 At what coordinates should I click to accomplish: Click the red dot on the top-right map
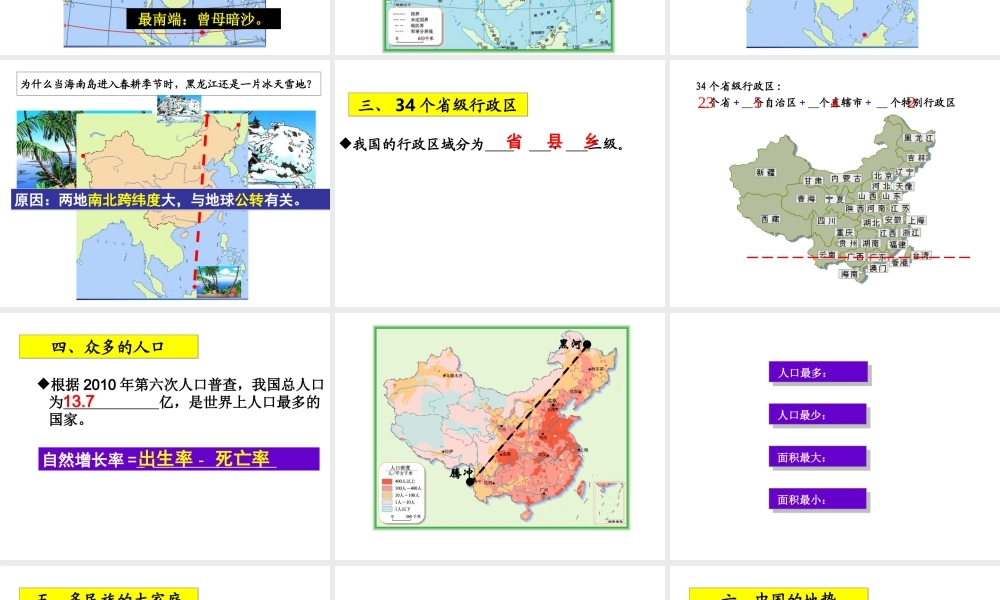tap(865, 35)
